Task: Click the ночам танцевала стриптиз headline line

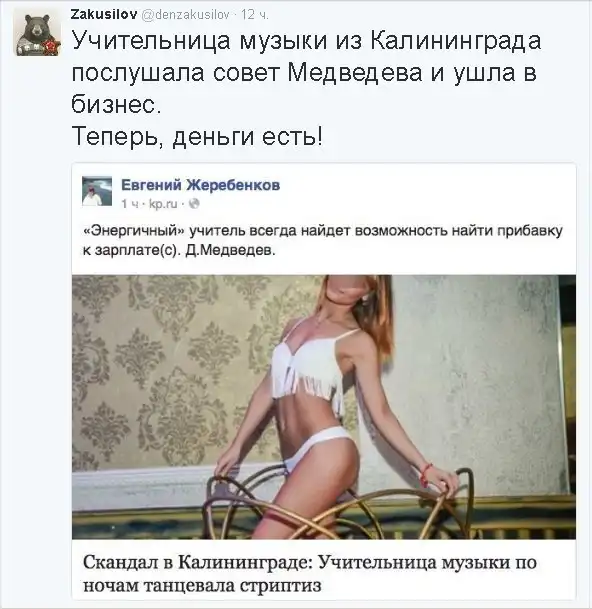Action: point(202,585)
